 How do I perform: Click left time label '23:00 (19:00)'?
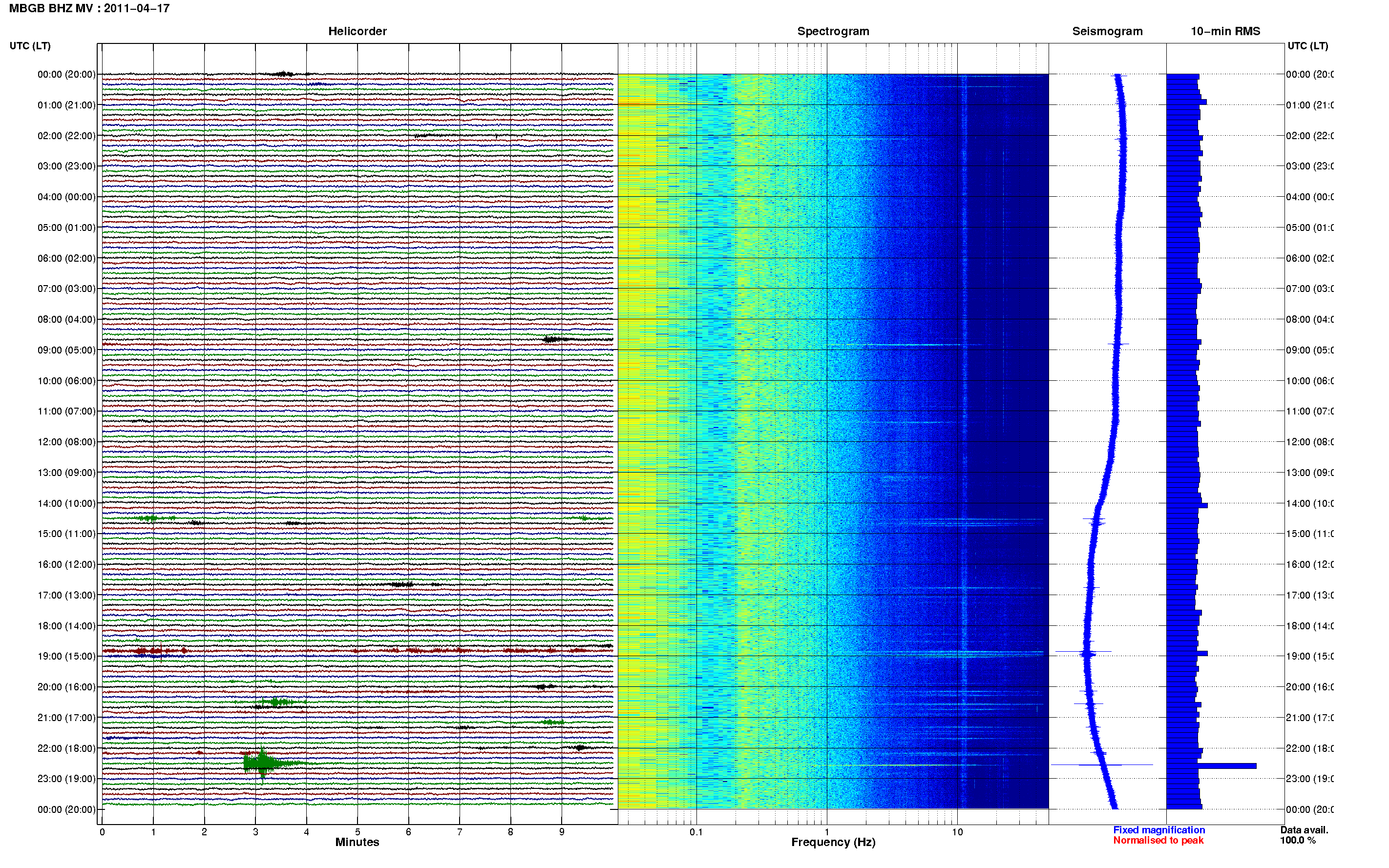[x=66, y=779]
